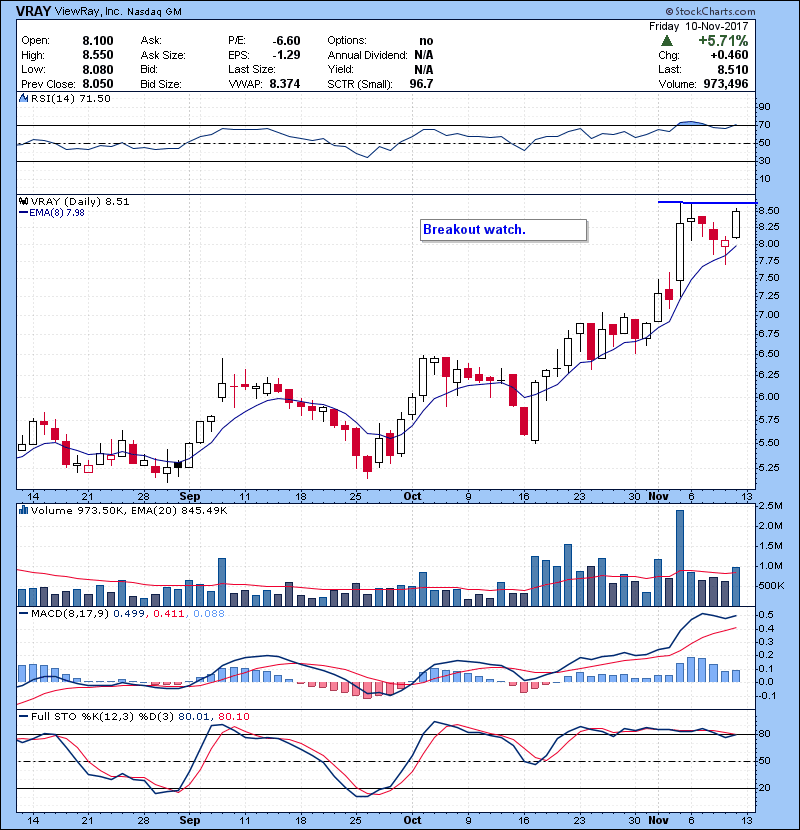This screenshot has width=800, height=830.
Task: Click the Annual Dividend N/A value
Action: [x=424, y=55]
